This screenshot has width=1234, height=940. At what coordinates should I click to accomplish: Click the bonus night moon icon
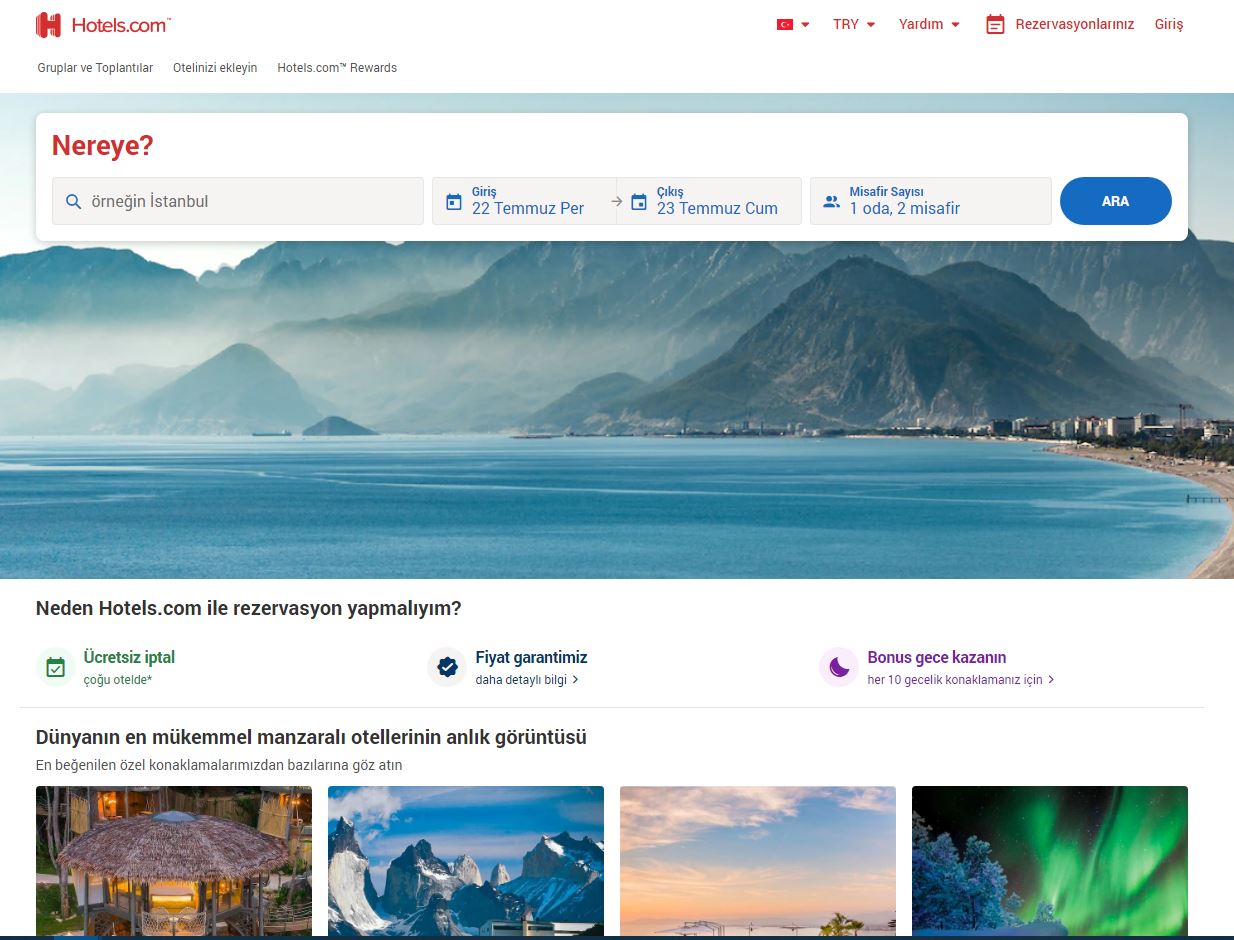pyautogui.click(x=839, y=667)
